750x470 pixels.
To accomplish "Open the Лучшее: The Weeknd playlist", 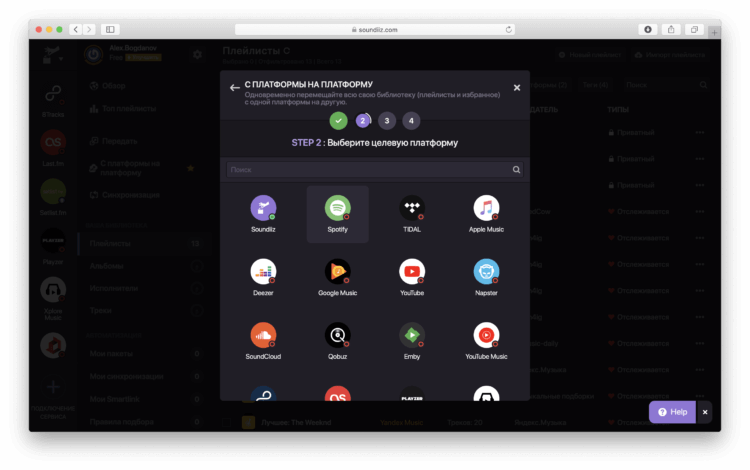I will pos(296,422).
